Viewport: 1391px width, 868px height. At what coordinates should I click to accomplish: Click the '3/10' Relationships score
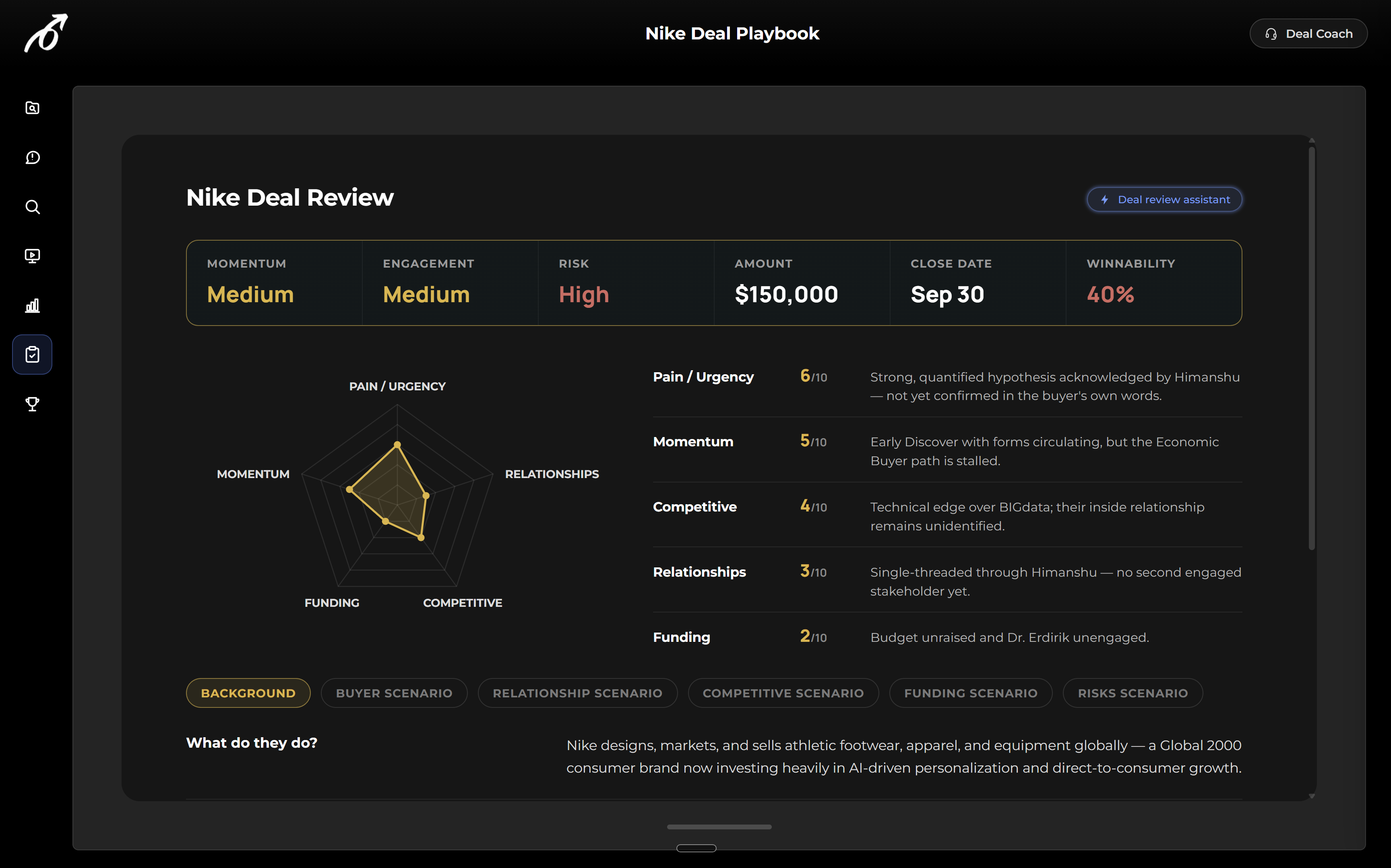coord(813,571)
